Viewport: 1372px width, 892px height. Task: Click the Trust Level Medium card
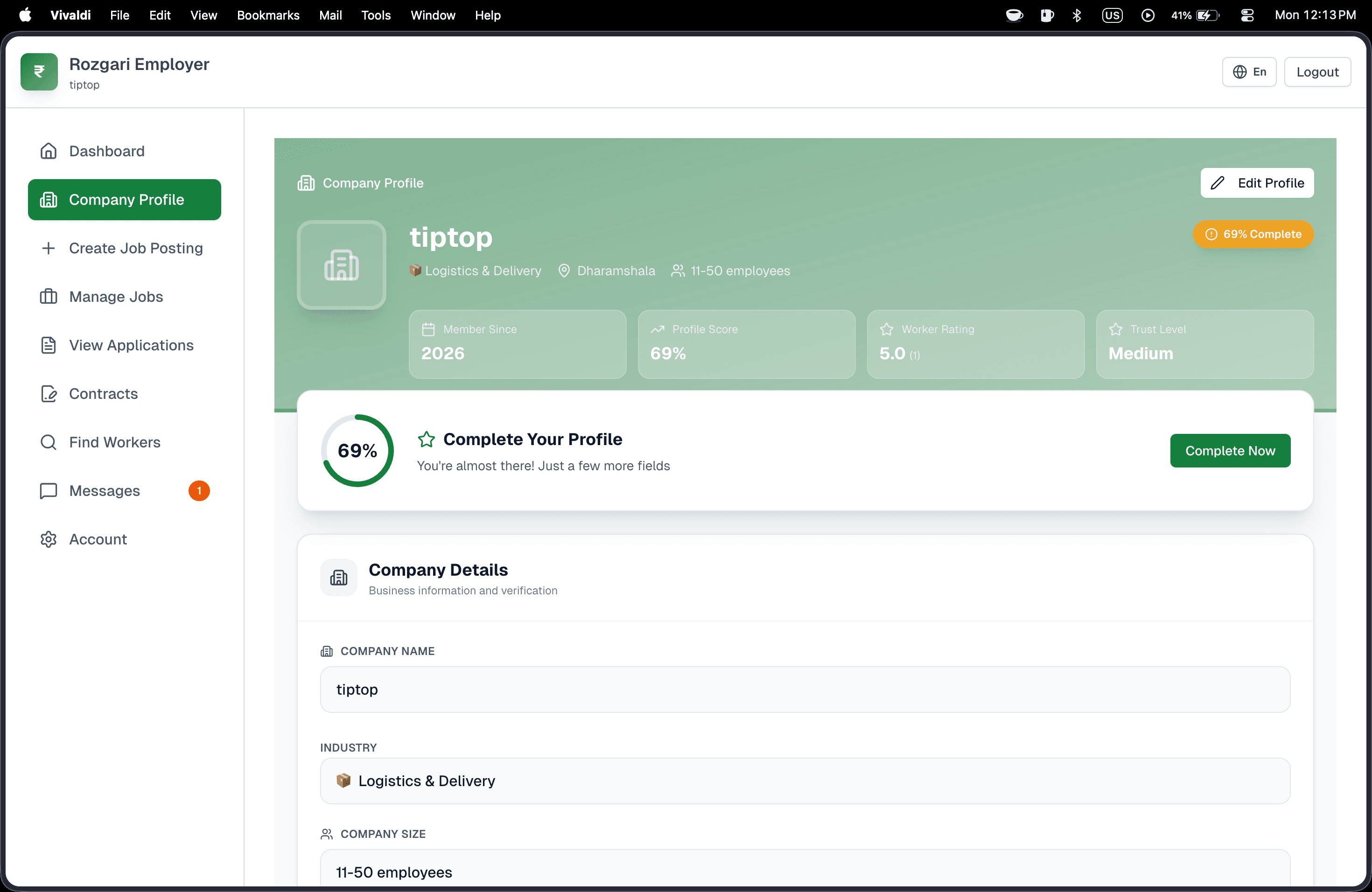click(x=1205, y=345)
